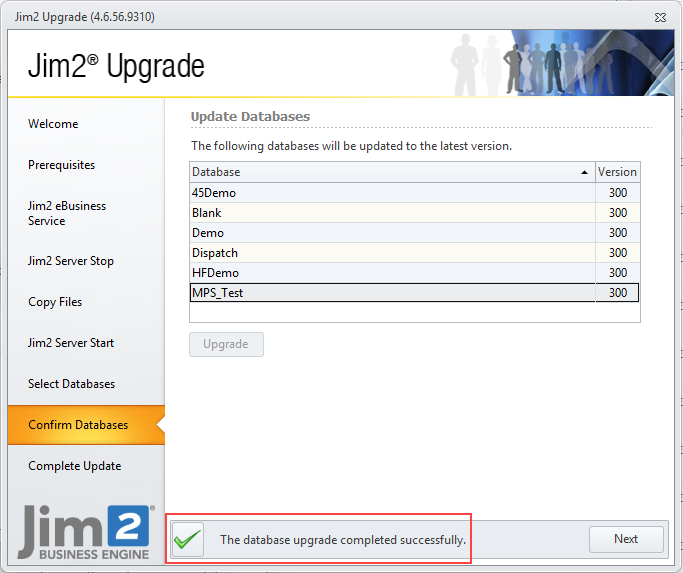Open the Complete Update step
683x573 pixels.
point(74,466)
